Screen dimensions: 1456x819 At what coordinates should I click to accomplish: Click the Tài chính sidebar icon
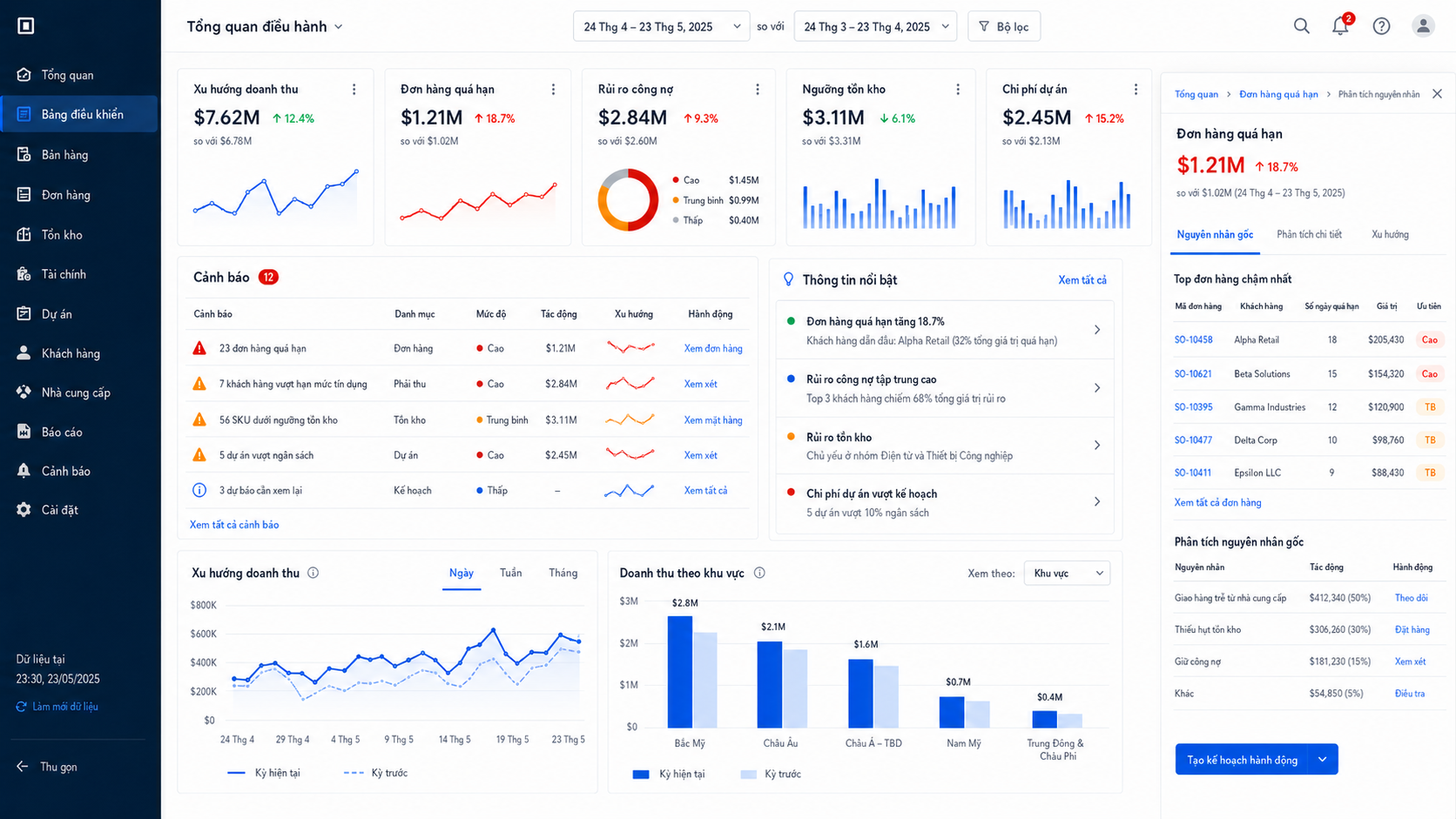click(x=24, y=274)
